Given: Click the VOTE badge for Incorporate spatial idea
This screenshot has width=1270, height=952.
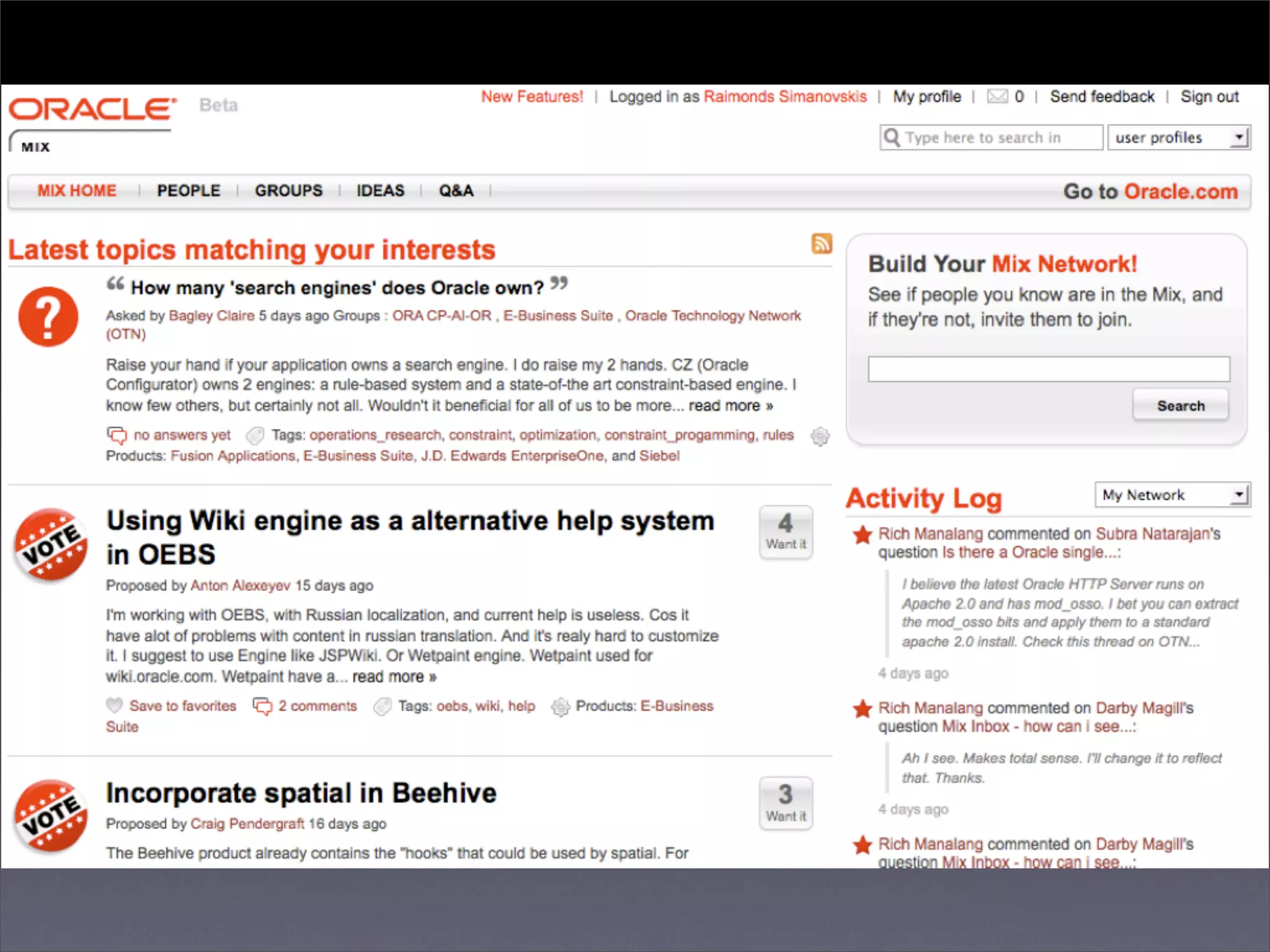Looking at the screenshot, I should (51, 816).
